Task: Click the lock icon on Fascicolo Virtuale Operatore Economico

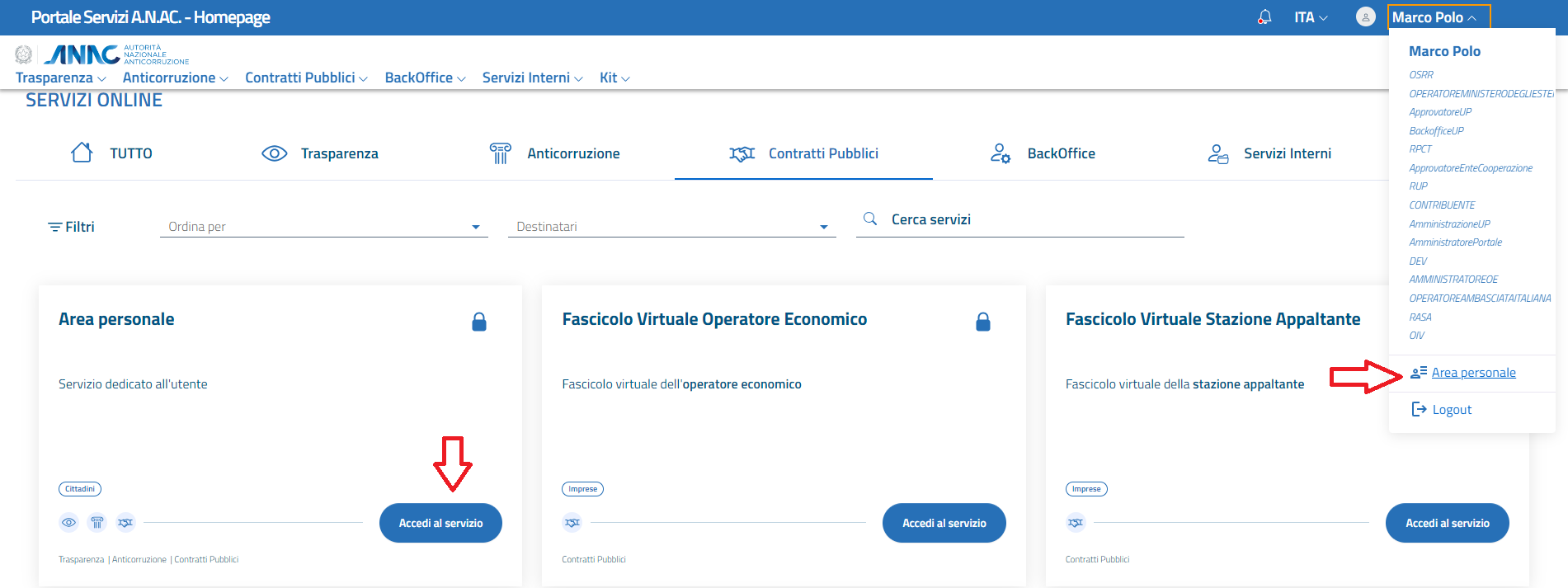Action: click(982, 322)
